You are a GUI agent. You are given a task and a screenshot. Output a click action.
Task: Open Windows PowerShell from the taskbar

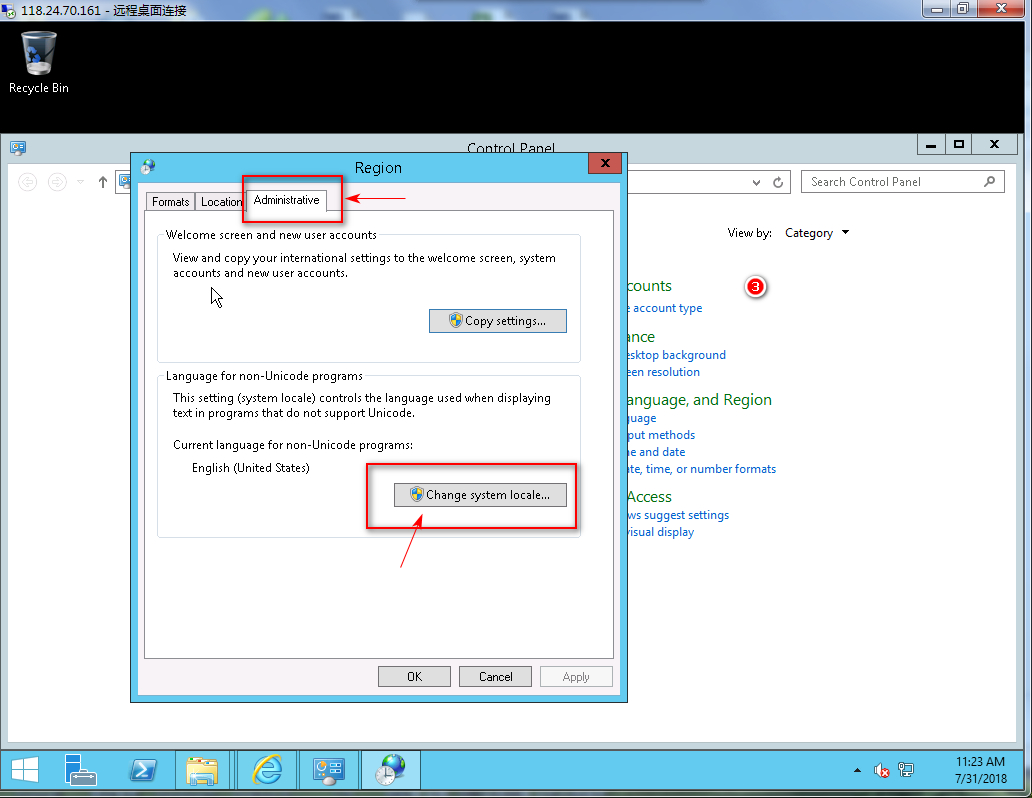pos(144,769)
